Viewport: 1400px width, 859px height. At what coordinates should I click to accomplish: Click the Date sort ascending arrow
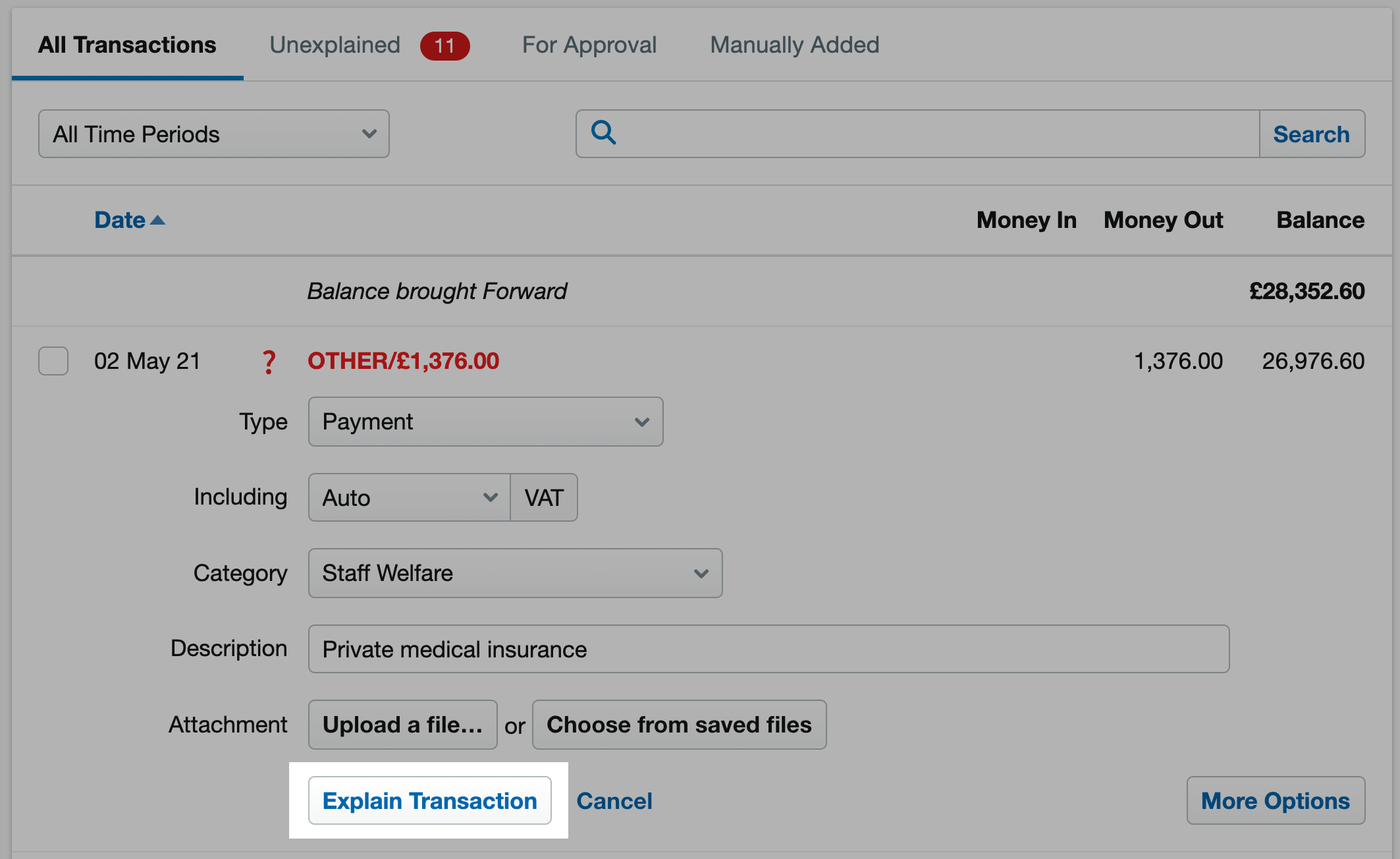pos(158,221)
